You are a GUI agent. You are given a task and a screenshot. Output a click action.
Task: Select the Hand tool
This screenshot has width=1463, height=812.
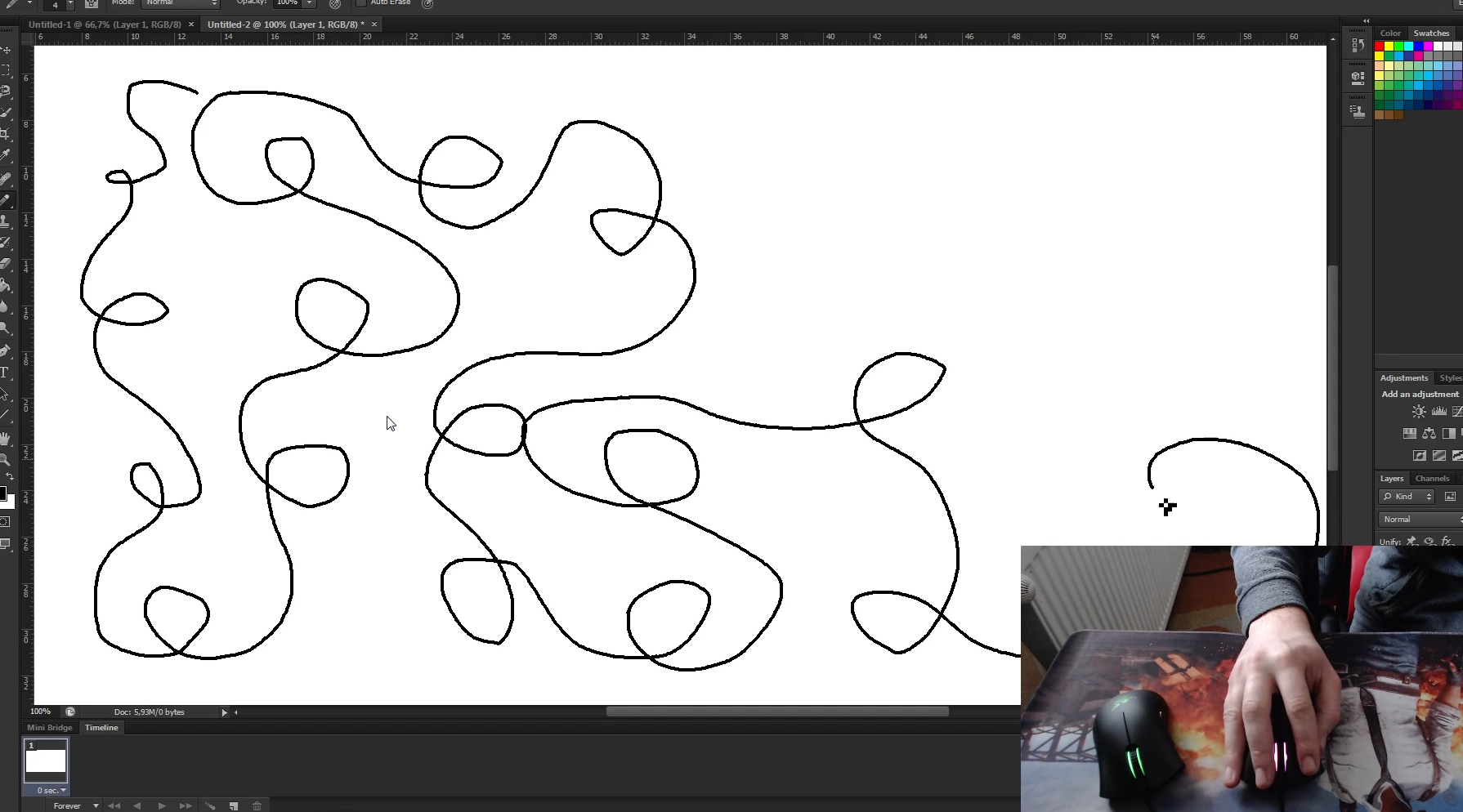click(6, 438)
